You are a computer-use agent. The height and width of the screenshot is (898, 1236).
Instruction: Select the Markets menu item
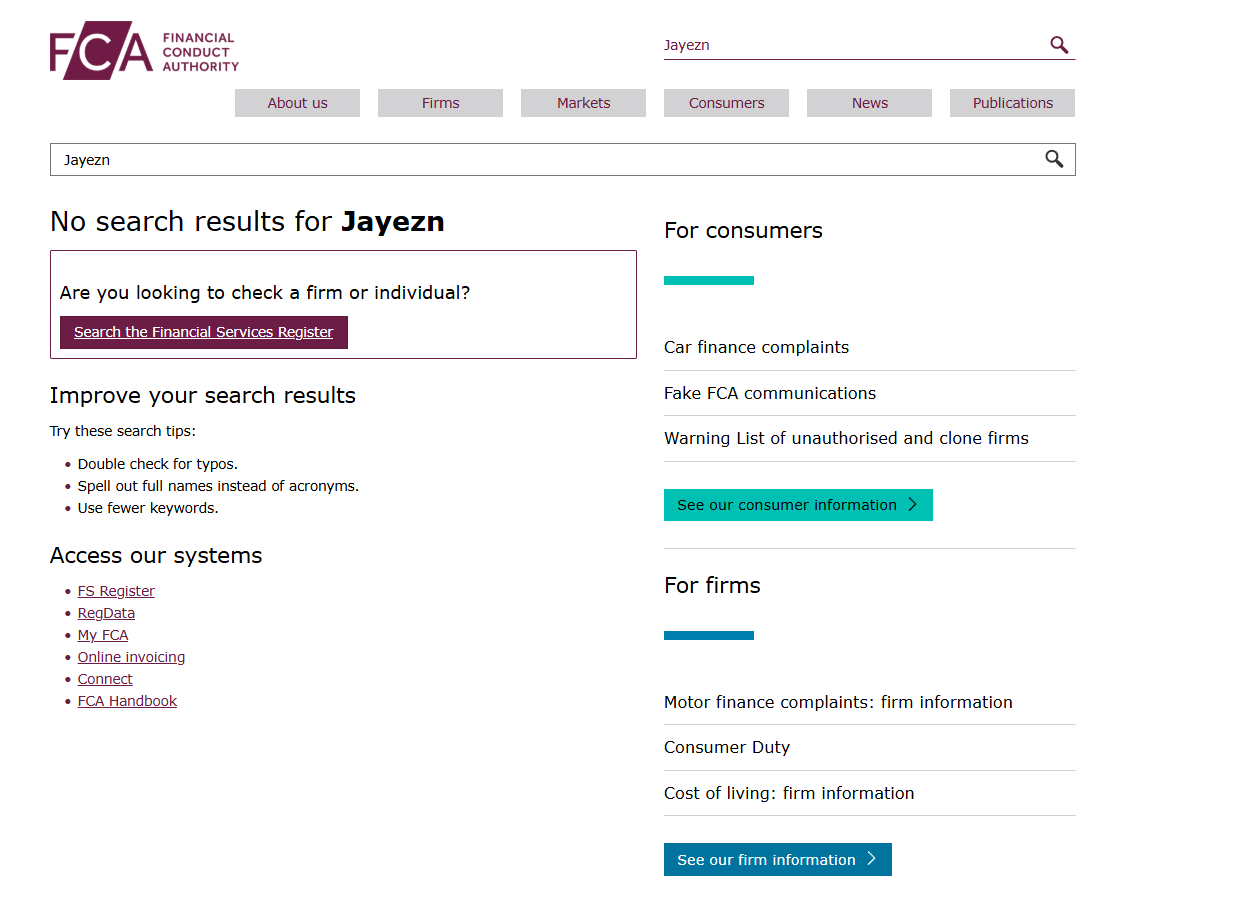(x=583, y=103)
